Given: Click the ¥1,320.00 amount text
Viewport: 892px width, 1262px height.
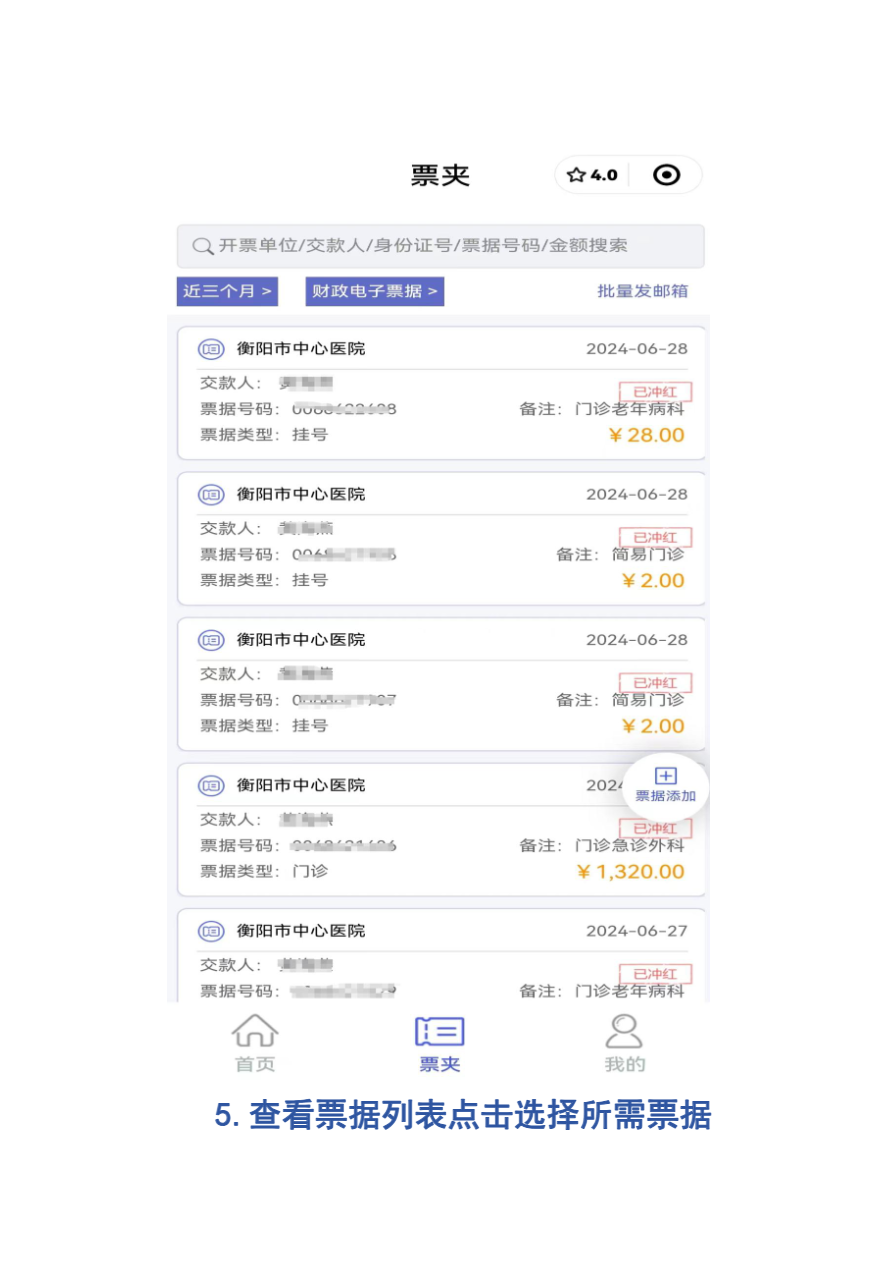Looking at the screenshot, I should coord(631,872).
